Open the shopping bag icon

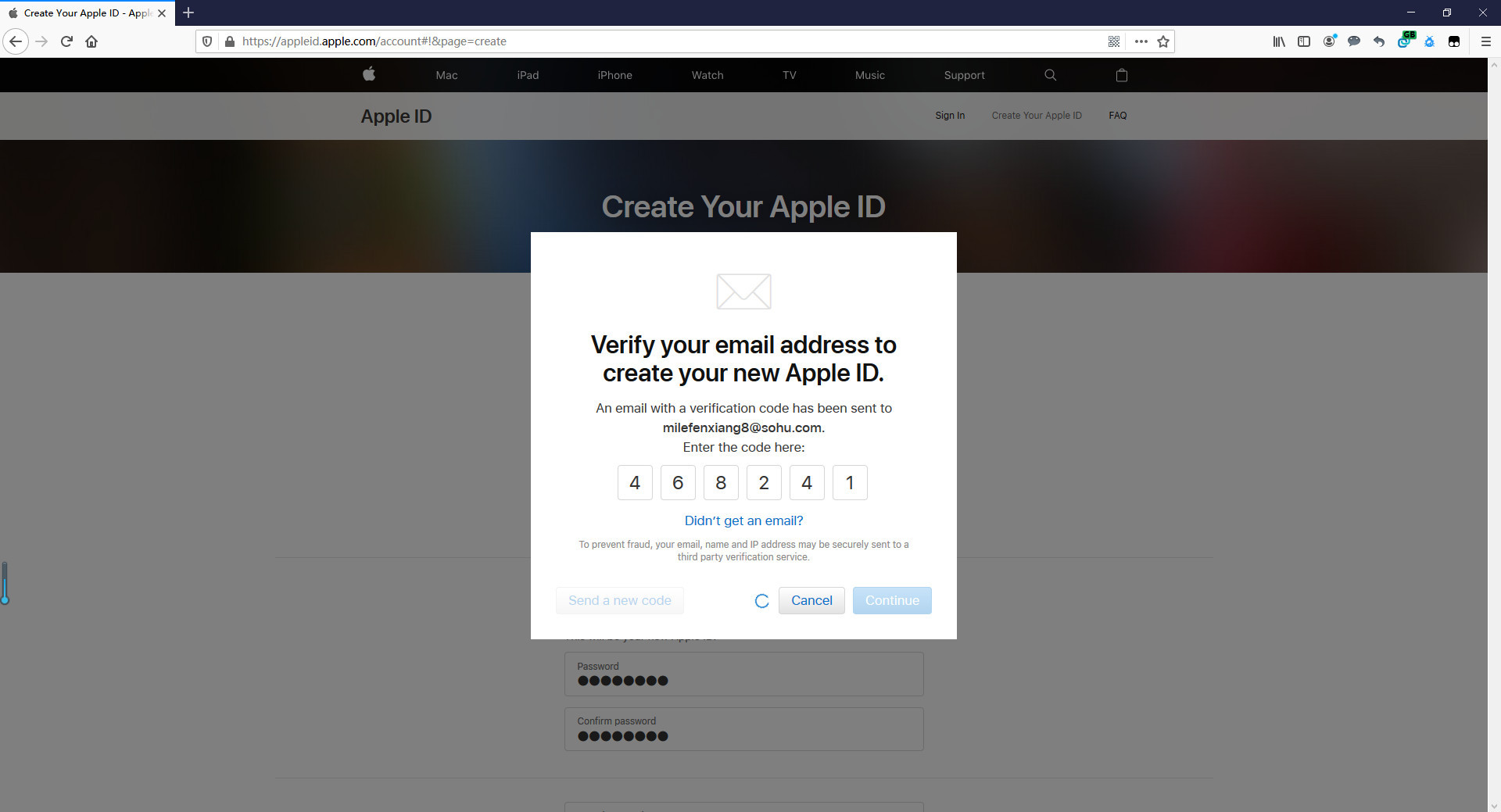(1121, 74)
